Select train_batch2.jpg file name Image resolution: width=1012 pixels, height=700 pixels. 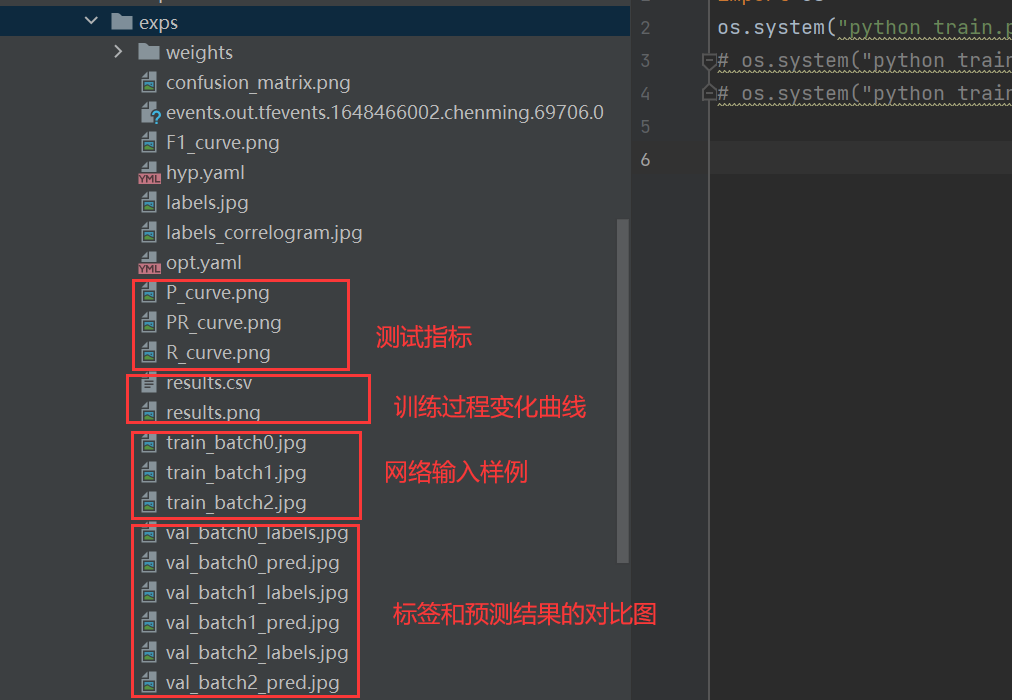tap(236, 503)
